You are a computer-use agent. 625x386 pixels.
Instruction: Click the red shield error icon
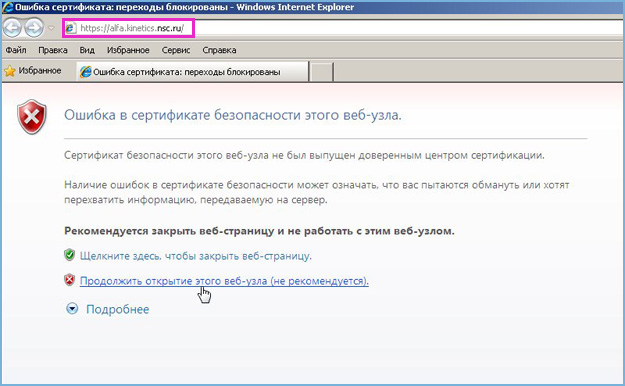pyautogui.click(x=32, y=117)
